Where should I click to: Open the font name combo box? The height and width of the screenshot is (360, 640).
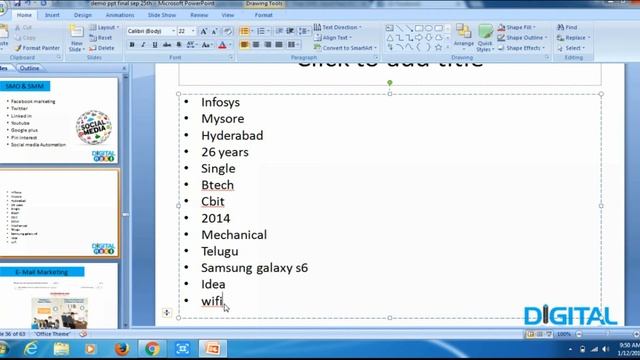(x=151, y=31)
